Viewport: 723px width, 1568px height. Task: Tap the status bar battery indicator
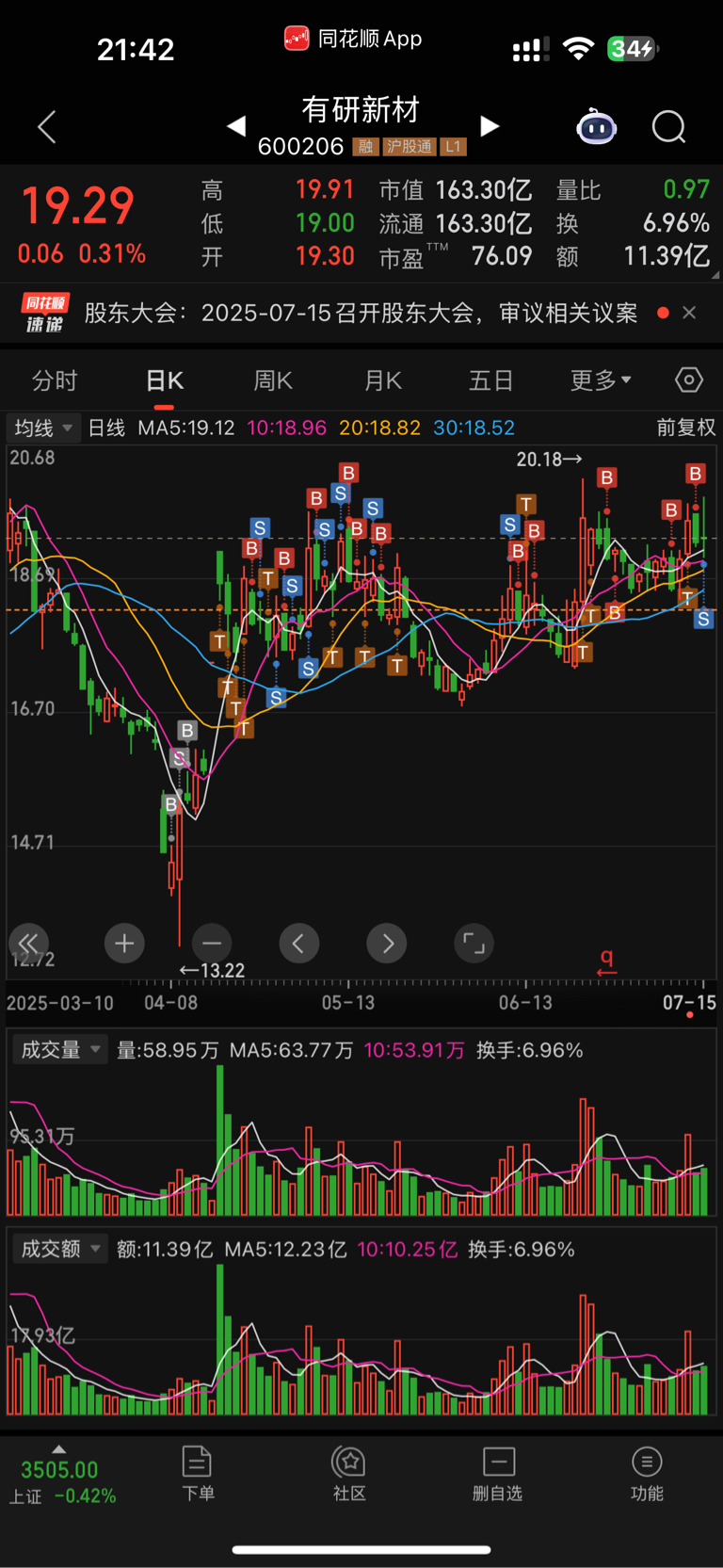(x=633, y=49)
